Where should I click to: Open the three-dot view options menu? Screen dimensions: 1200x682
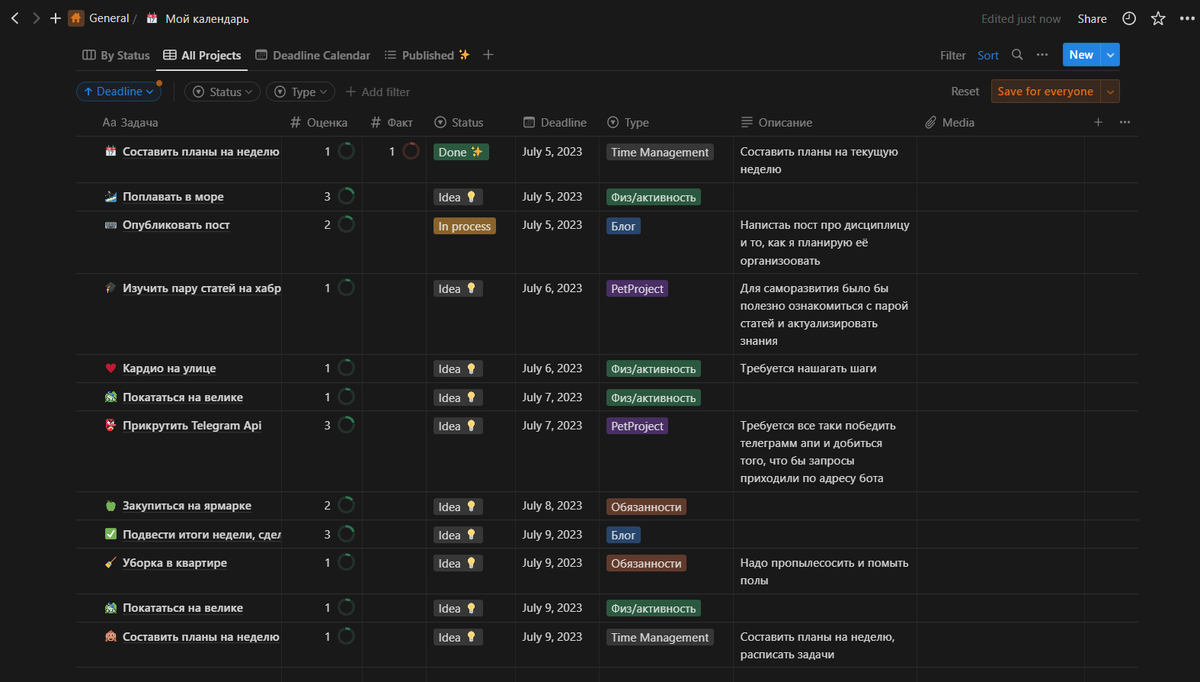coord(1042,55)
